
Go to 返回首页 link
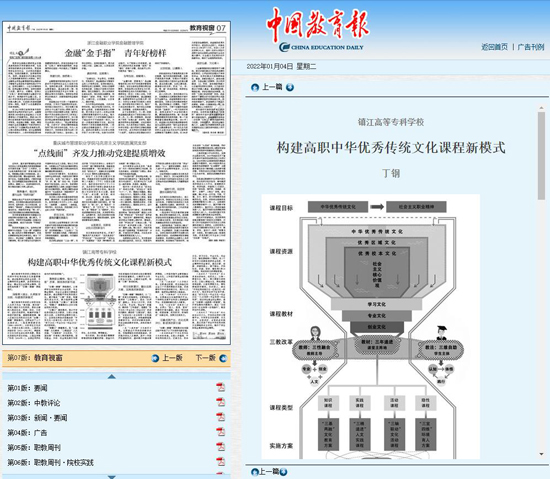click(494, 47)
